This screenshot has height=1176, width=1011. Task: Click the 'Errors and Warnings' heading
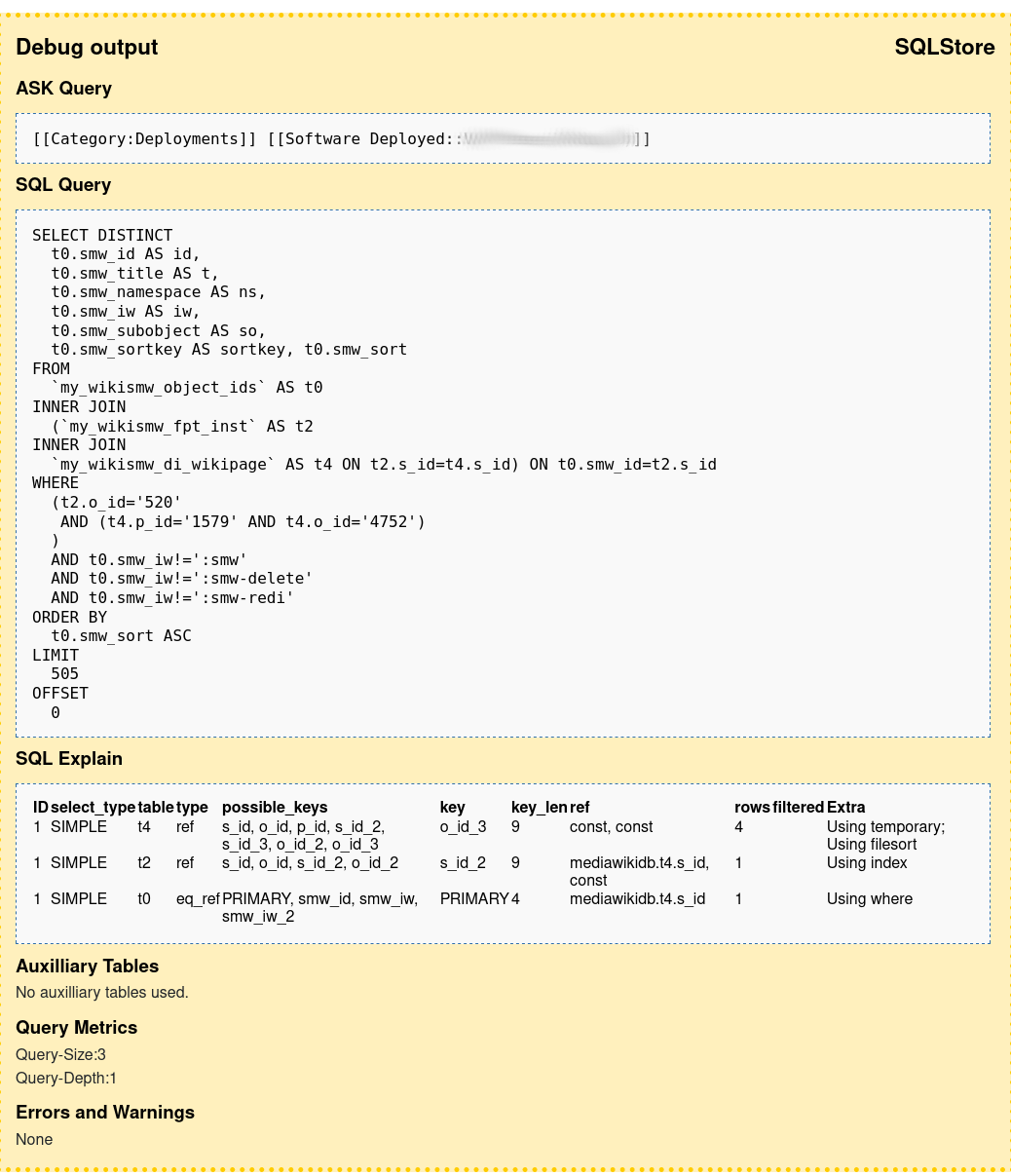pyautogui.click(x=105, y=1113)
